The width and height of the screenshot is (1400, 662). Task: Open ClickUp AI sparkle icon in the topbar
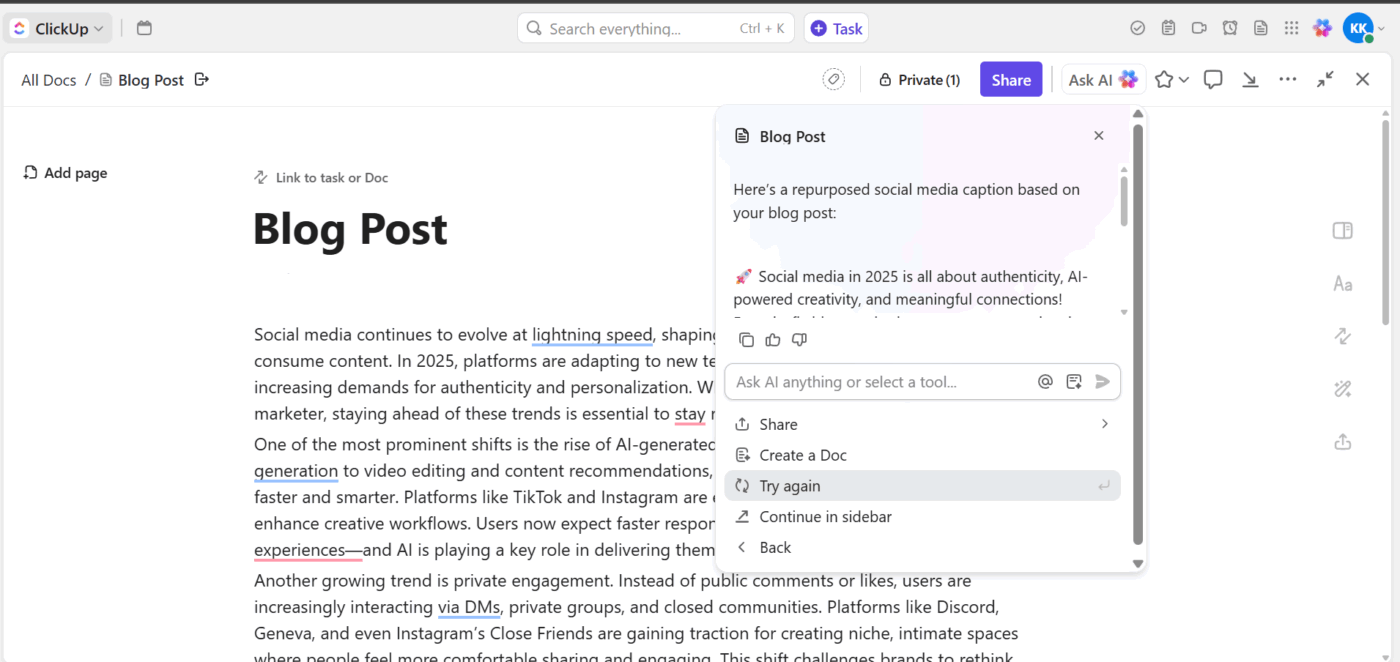coord(1322,27)
